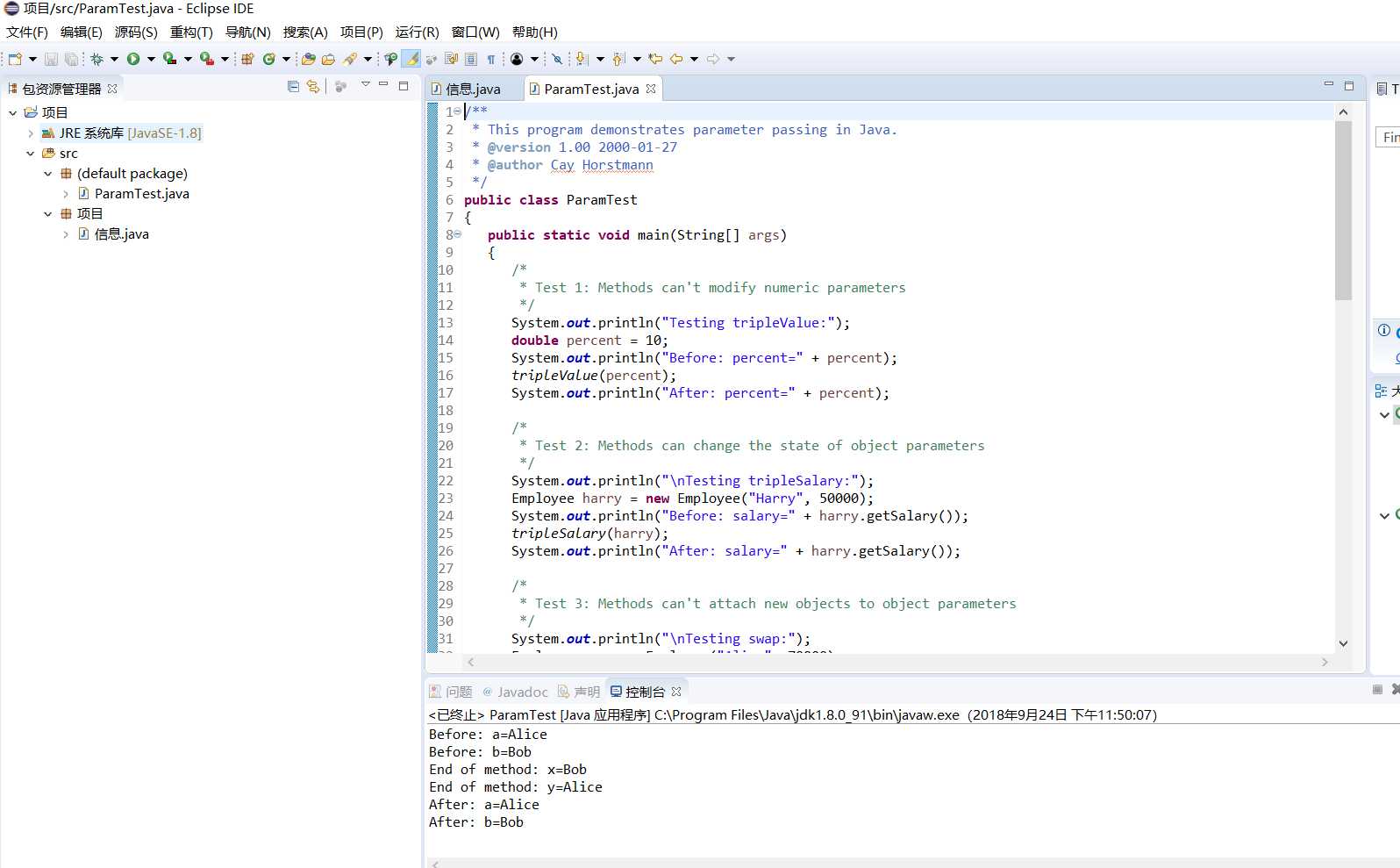Viewport: 1400px width, 868px height.
Task: Collapse the (default package) node
Action: pyautogui.click(x=48, y=174)
